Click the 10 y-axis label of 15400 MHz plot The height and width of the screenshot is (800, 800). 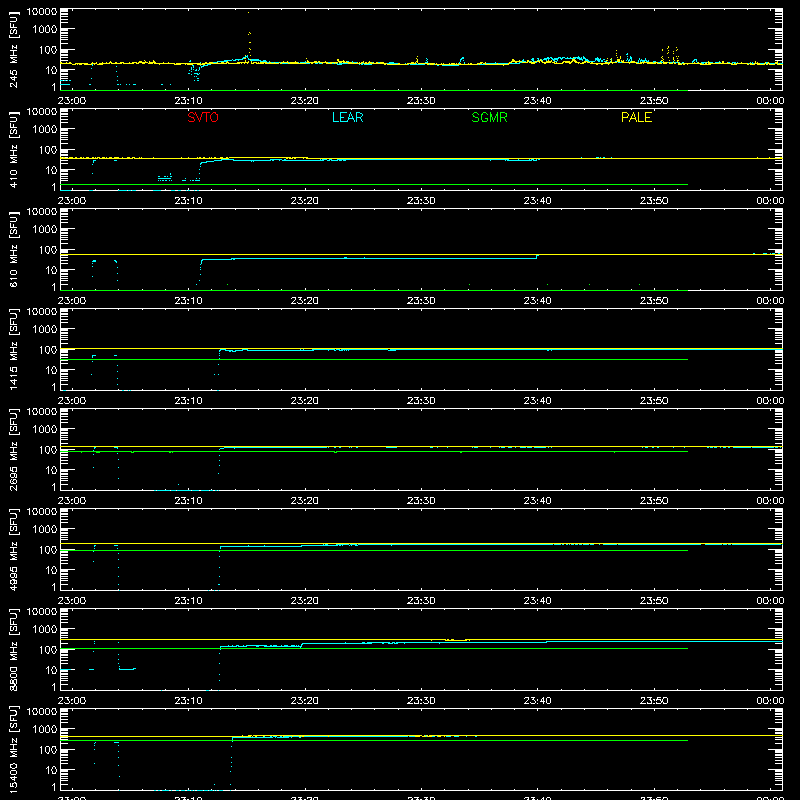51,770
